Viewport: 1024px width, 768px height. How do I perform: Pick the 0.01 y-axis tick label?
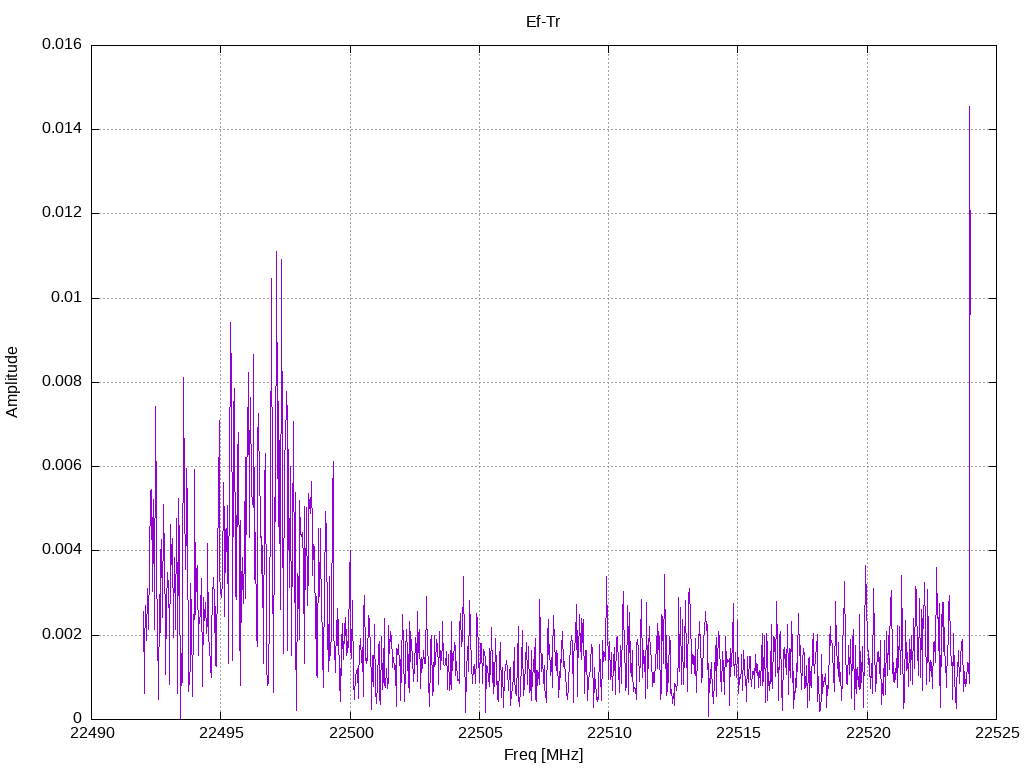pyautogui.click(x=66, y=298)
